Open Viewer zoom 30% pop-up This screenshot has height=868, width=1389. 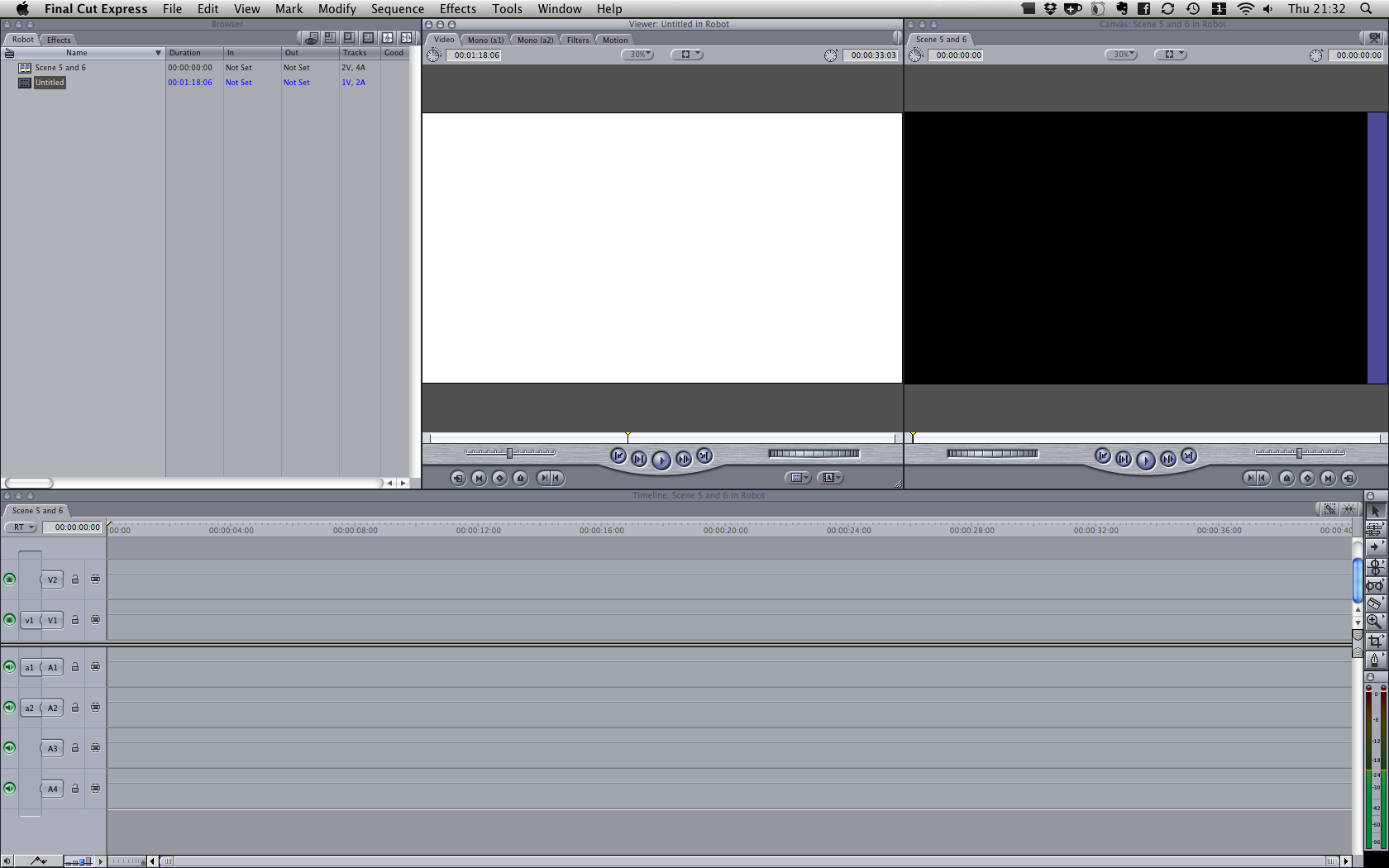(637, 55)
